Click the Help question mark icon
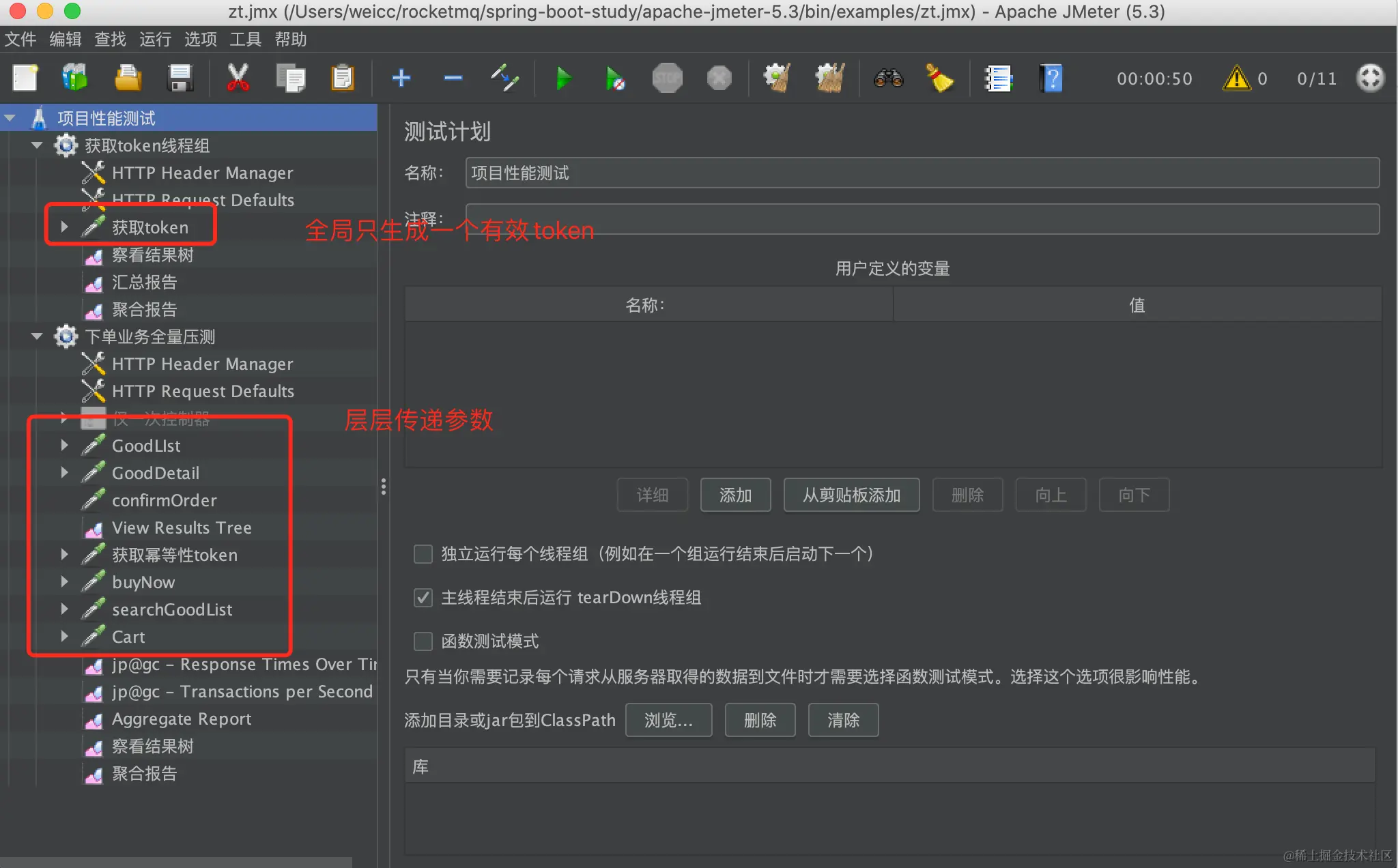1398x868 pixels. tap(1051, 78)
